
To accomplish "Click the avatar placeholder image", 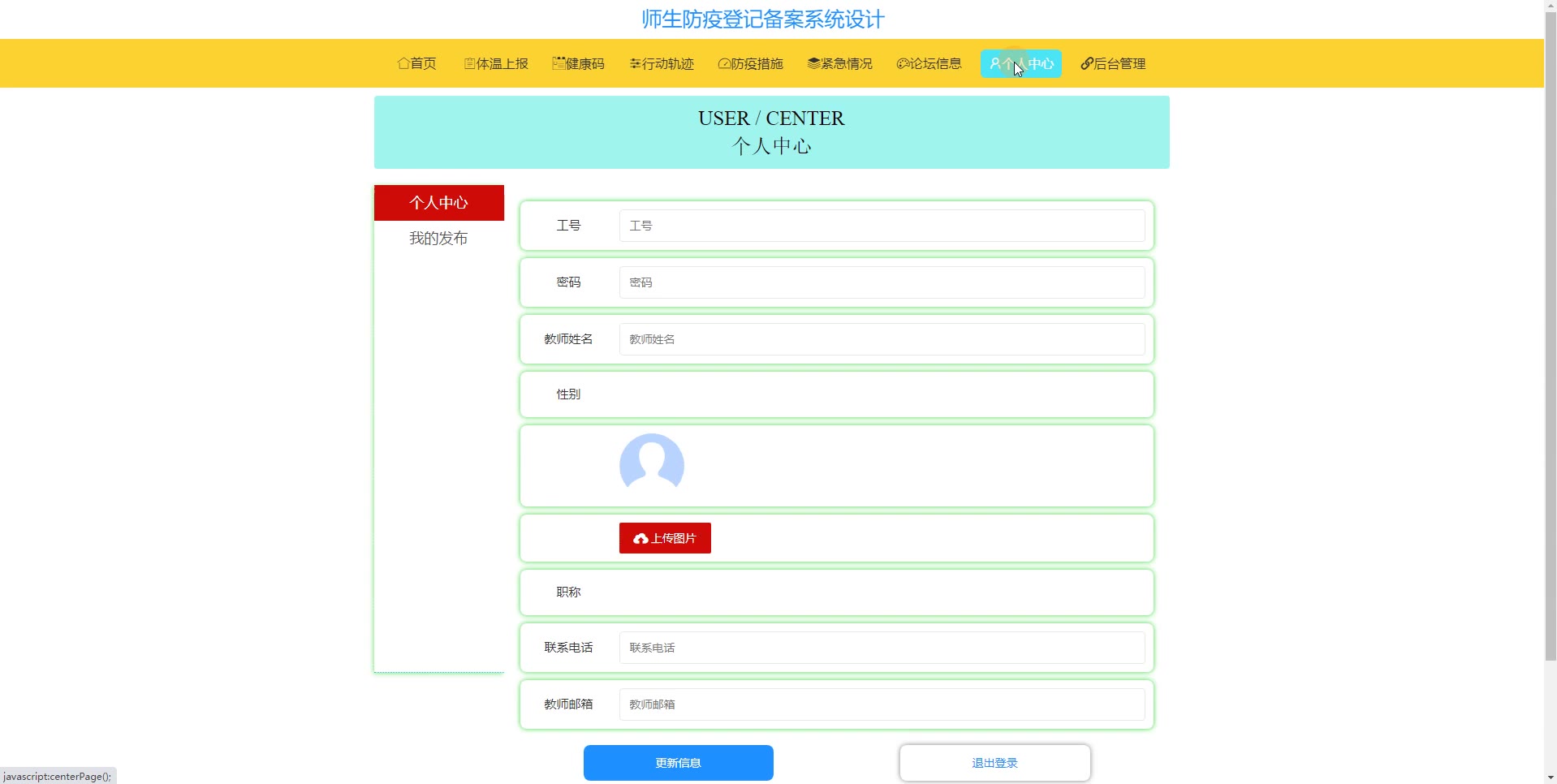I will 652,466.
